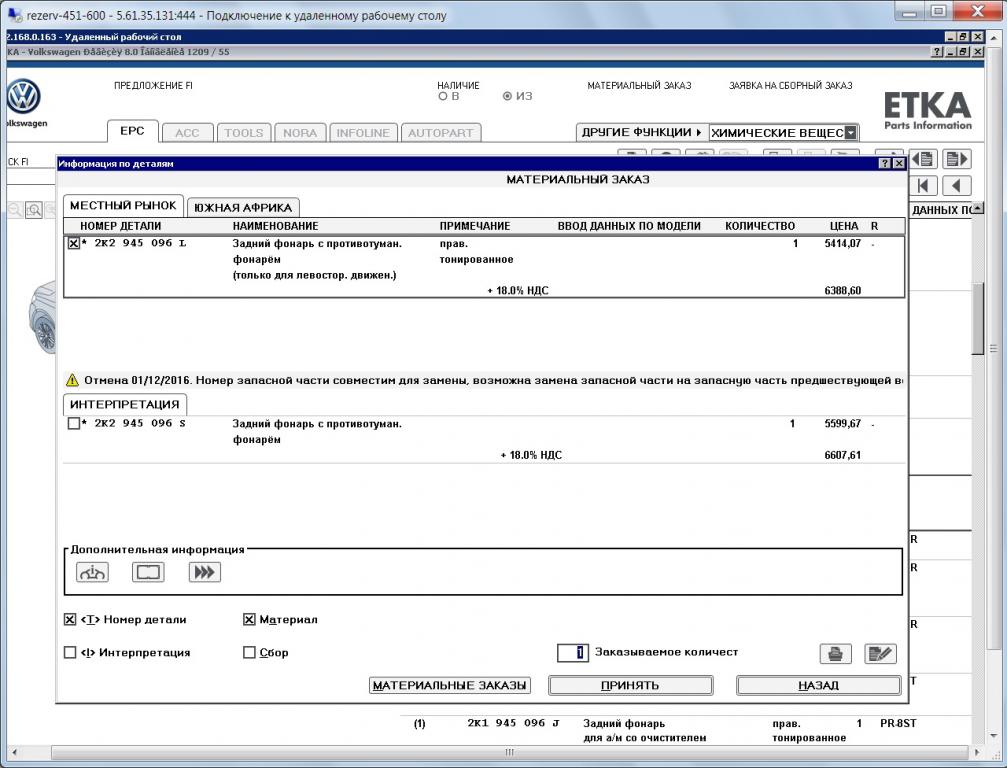1007x768 pixels.
Task: Select the НАЛИЧИЕ 'В' radio button
Action: [443, 96]
